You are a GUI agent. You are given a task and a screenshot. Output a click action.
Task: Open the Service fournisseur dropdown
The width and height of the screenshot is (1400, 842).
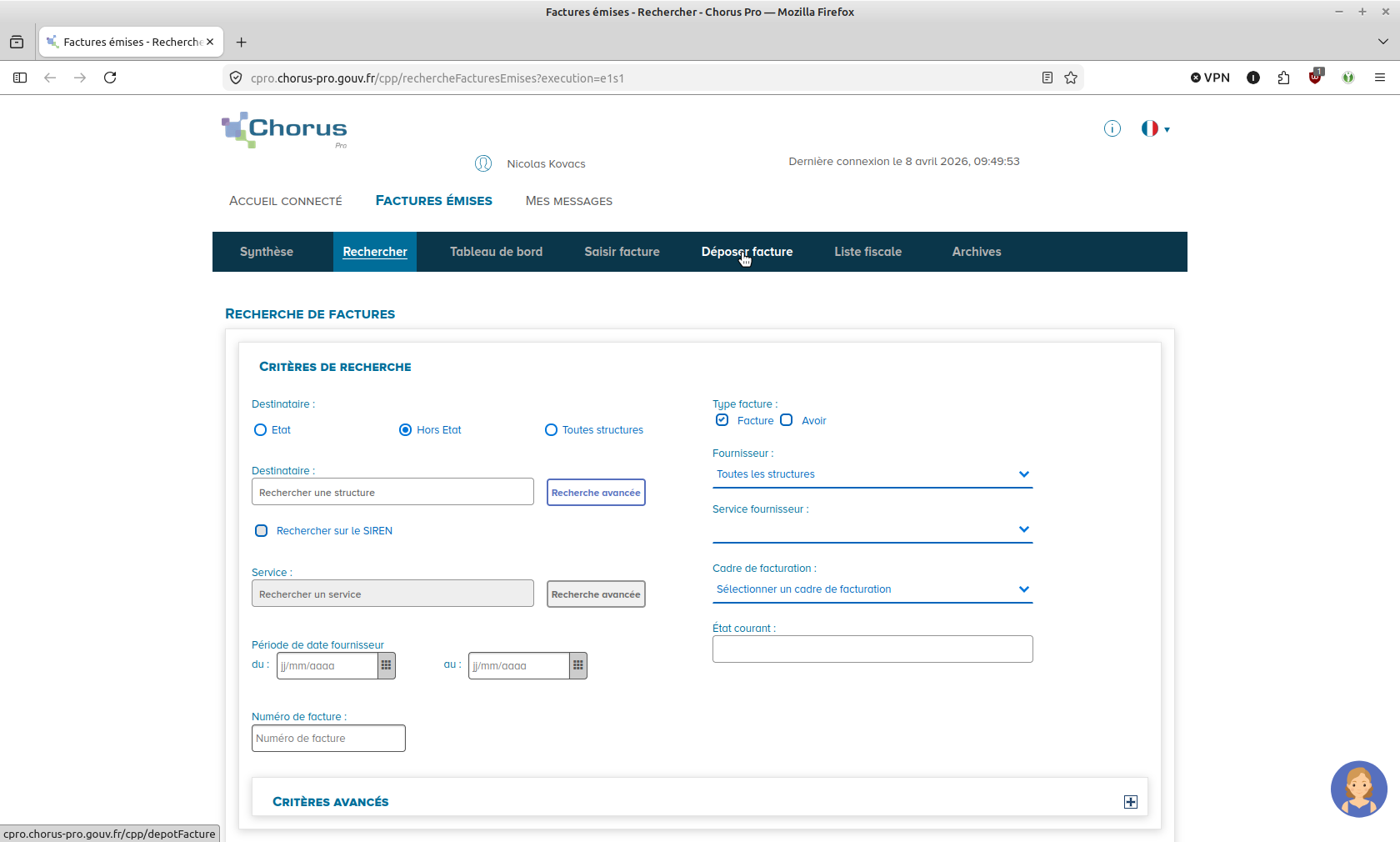pos(872,530)
